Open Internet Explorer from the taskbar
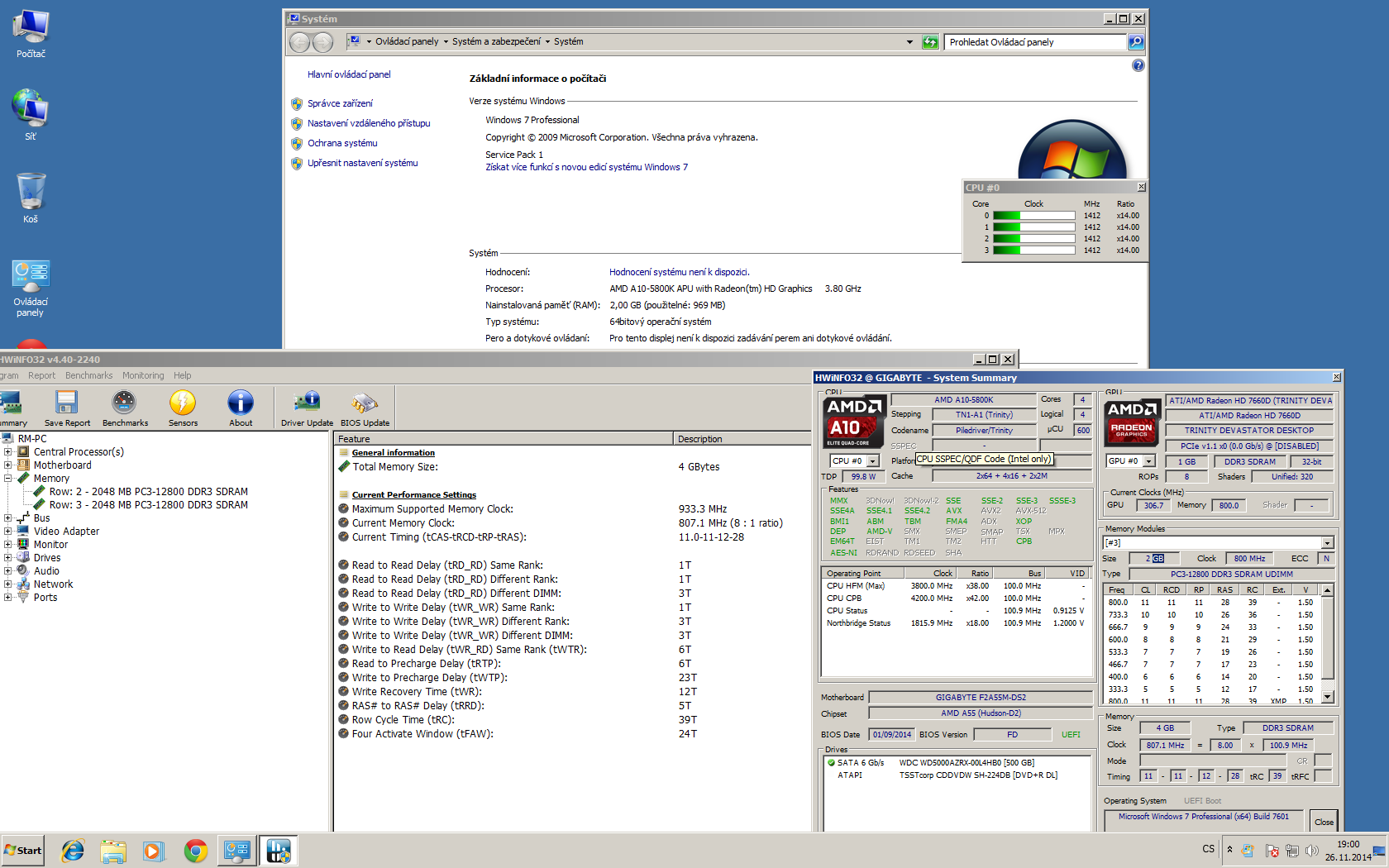The width and height of the screenshot is (1389, 868). [x=73, y=851]
